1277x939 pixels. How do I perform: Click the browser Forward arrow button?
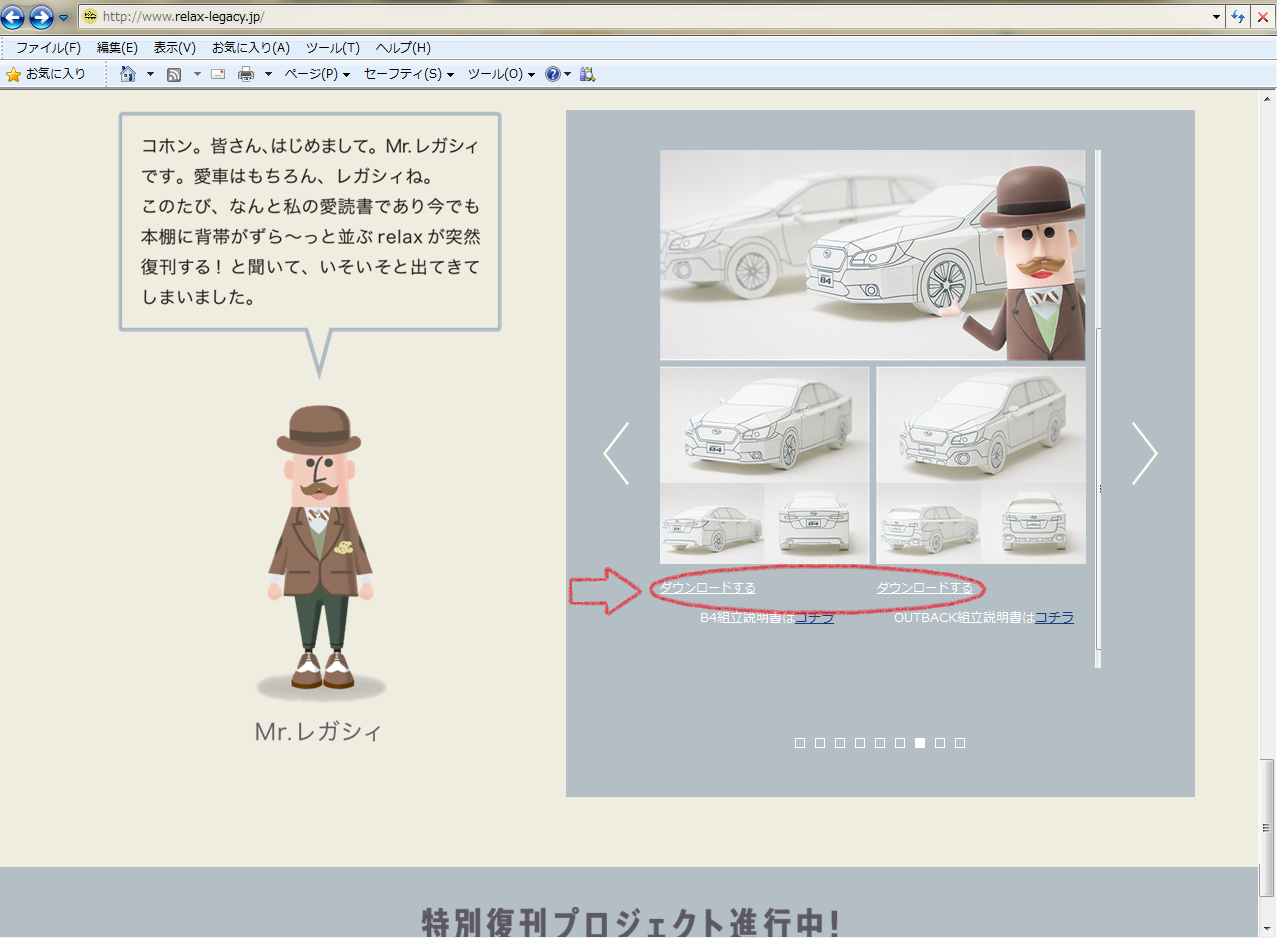click(41, 17)
